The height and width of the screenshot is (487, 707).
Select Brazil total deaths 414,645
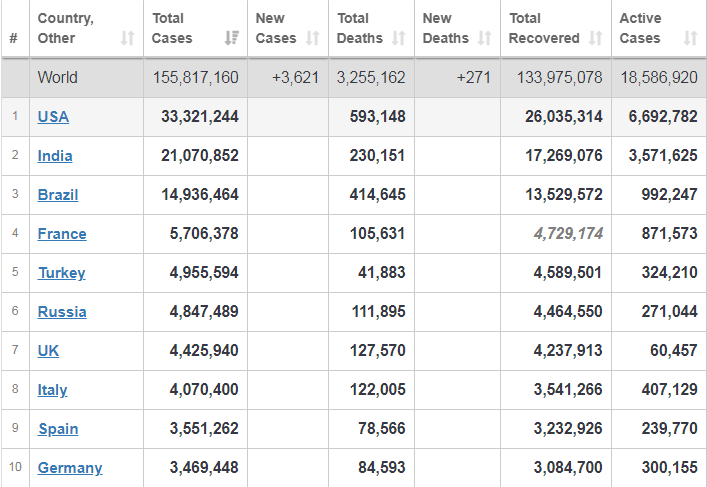coord(377,195)
